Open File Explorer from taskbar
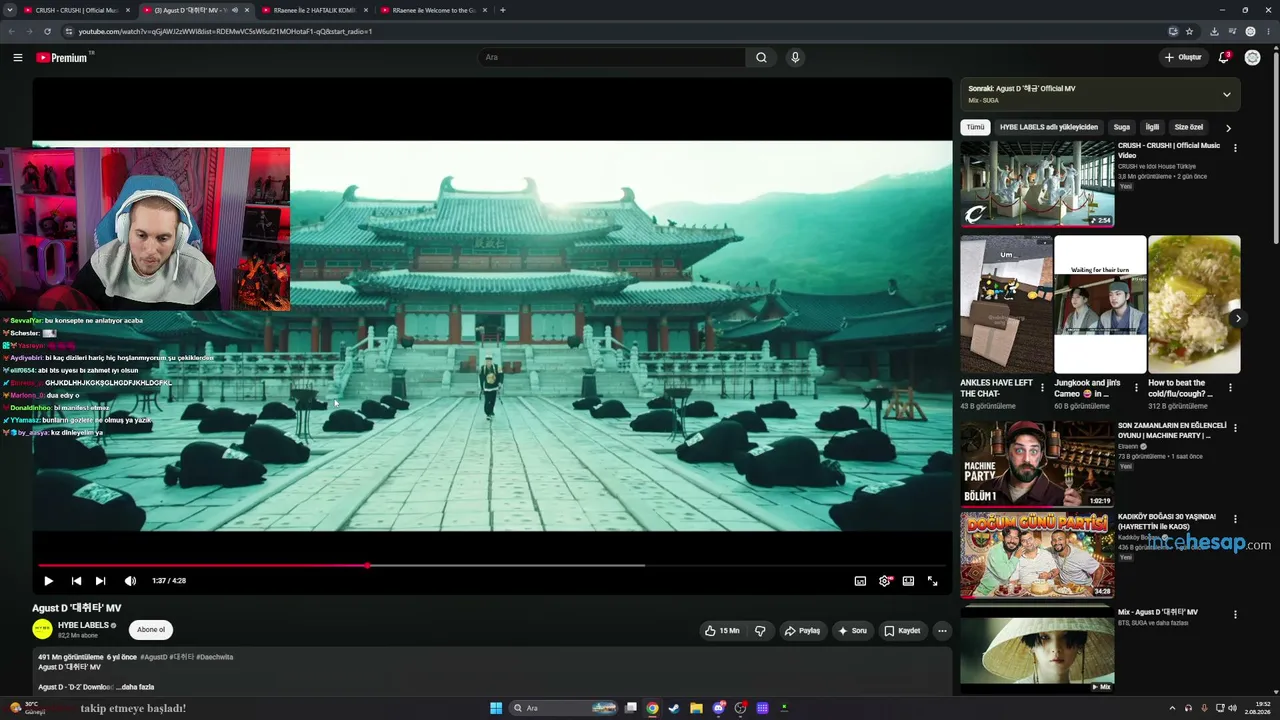The image size is (1280, 720). pos(696,708)
